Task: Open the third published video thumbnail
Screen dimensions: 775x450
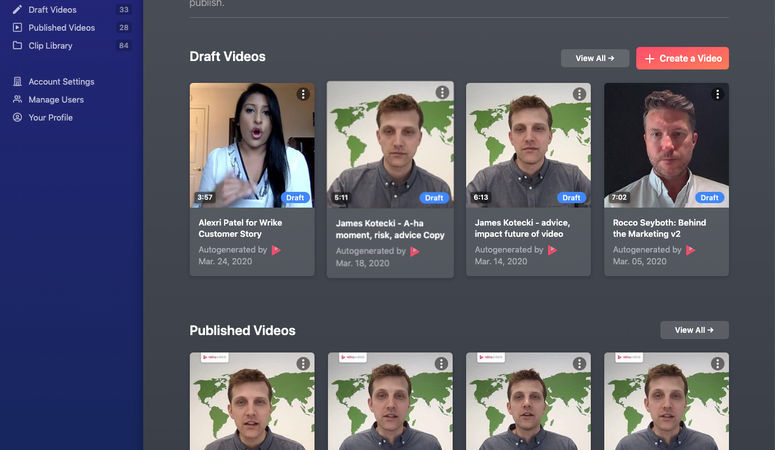Action: tap(528, 401)
